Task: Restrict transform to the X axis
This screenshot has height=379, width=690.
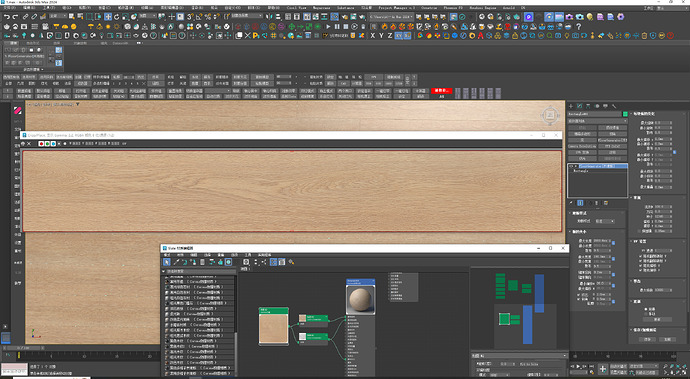Action: (x=372, y=36)
